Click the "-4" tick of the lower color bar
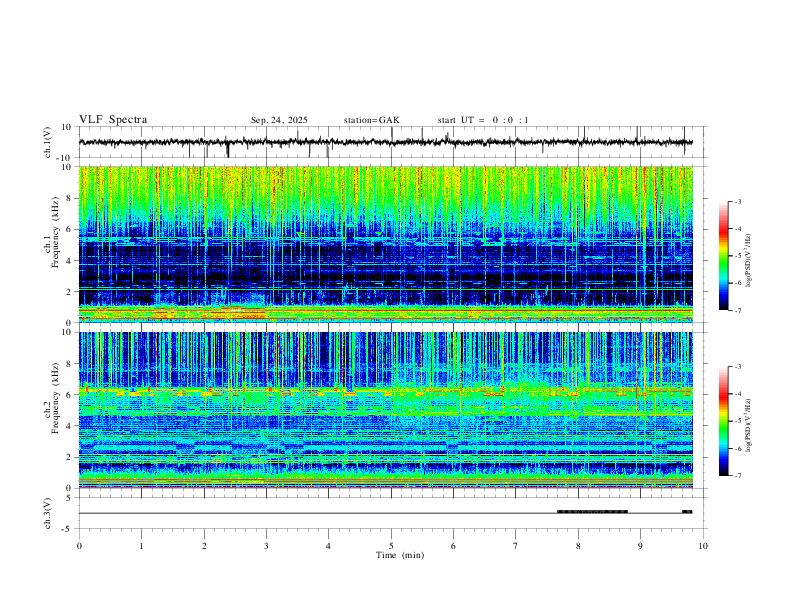Viewport: 792px width, 612px height. 737,394
